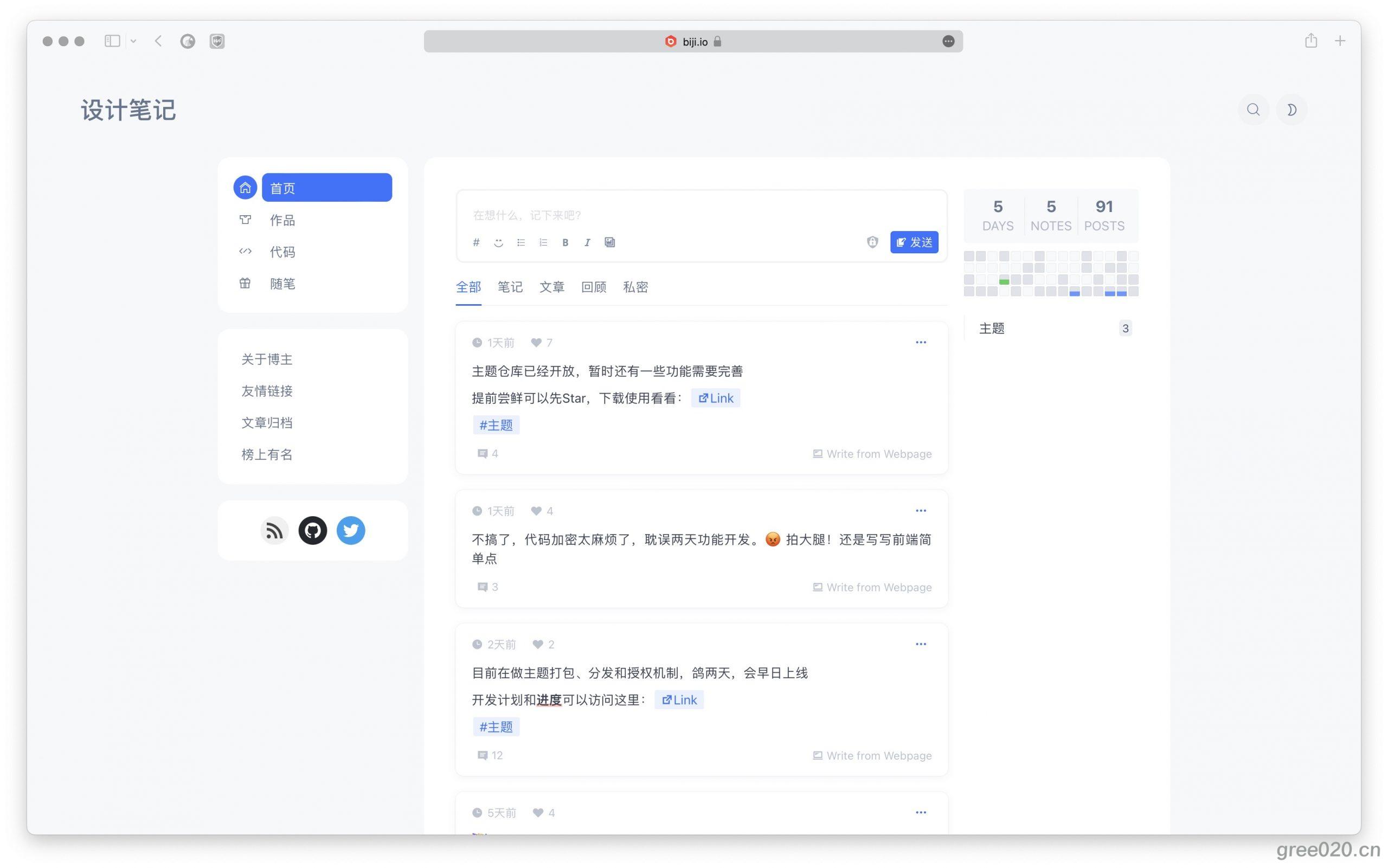Open the 3 comments on 不搞了 note
The width and height of the screenshot is (1388, 868).
click(x=487, y=587)
